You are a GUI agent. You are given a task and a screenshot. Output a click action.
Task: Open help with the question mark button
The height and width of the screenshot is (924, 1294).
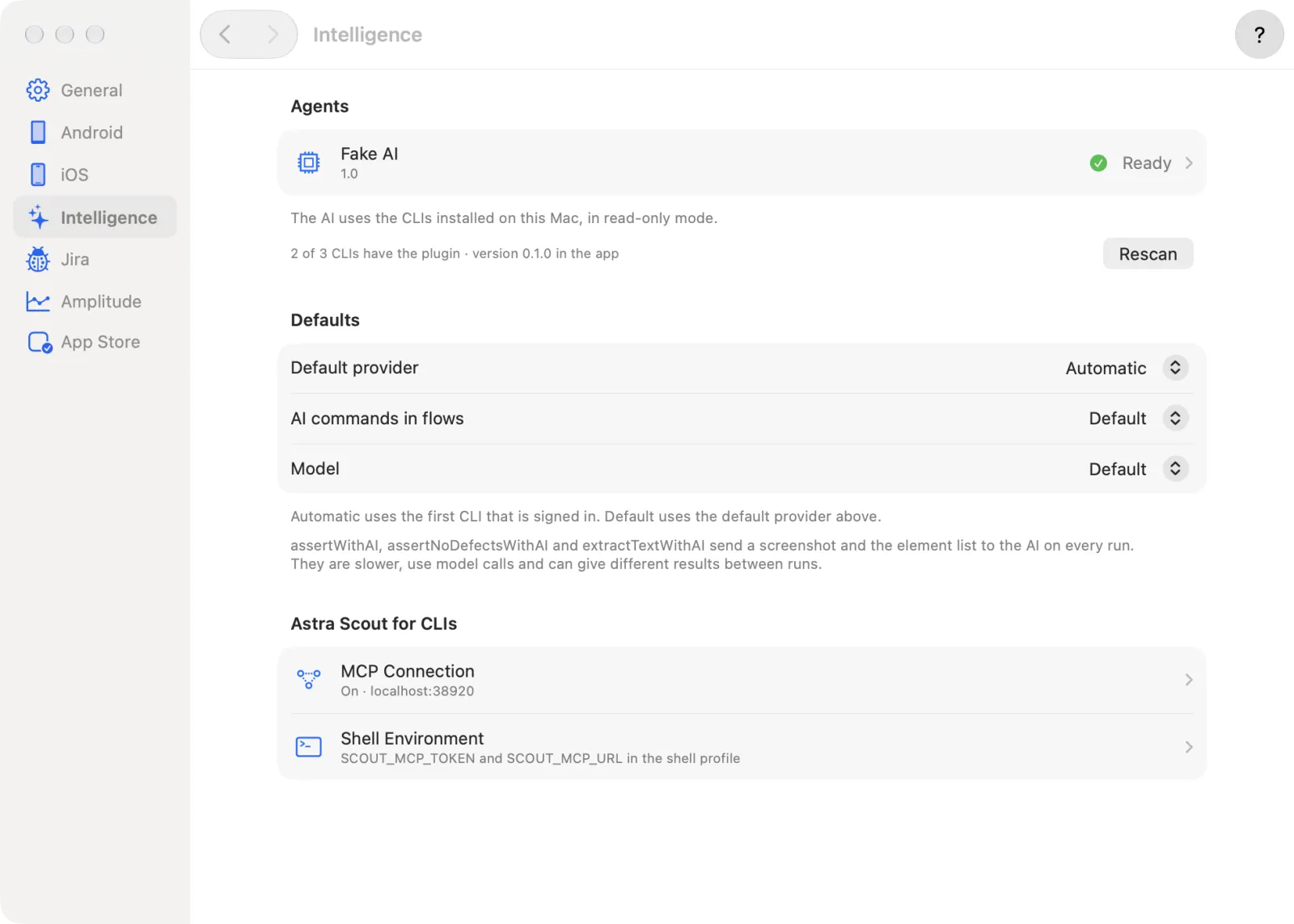(1259, 35)
